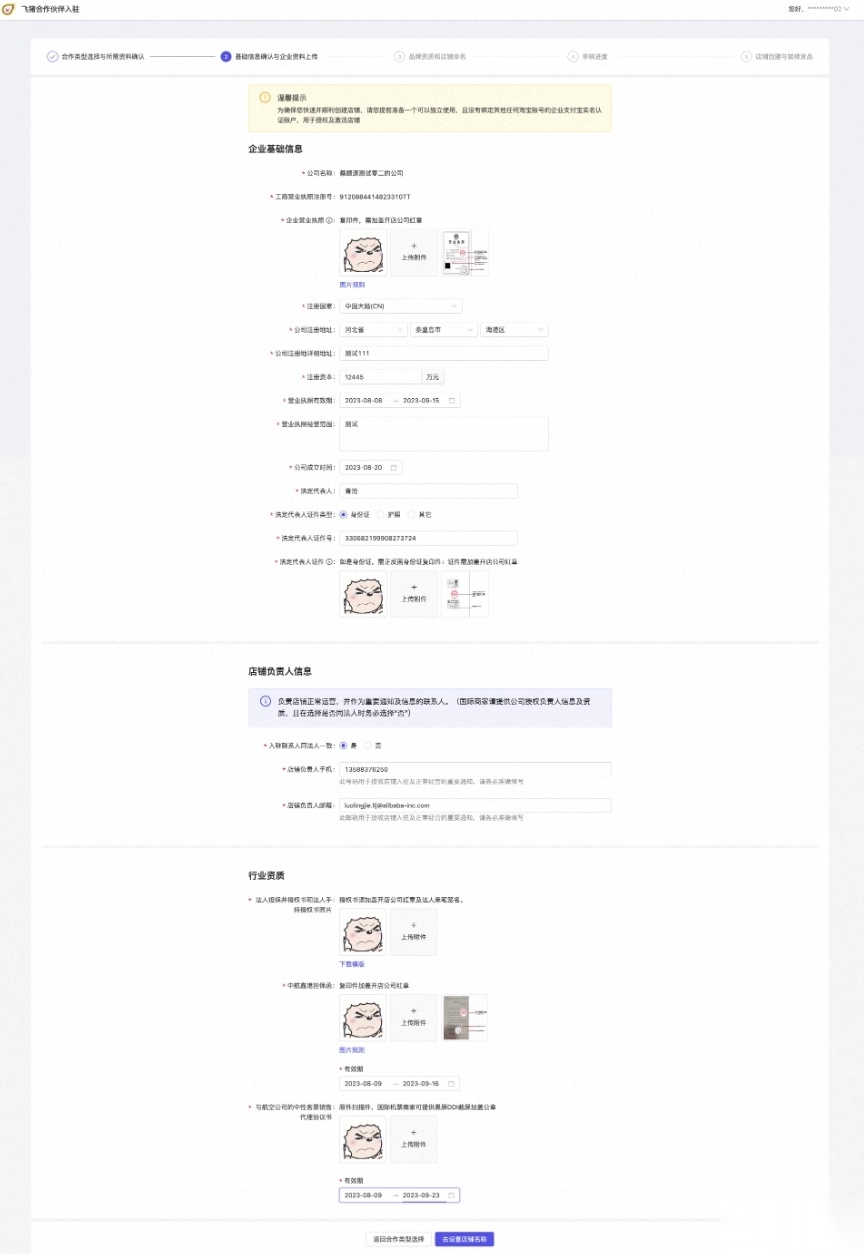Click the 去设置店铺名称 button
Screen dimensions: 864x1254
tap(464, 1239)
